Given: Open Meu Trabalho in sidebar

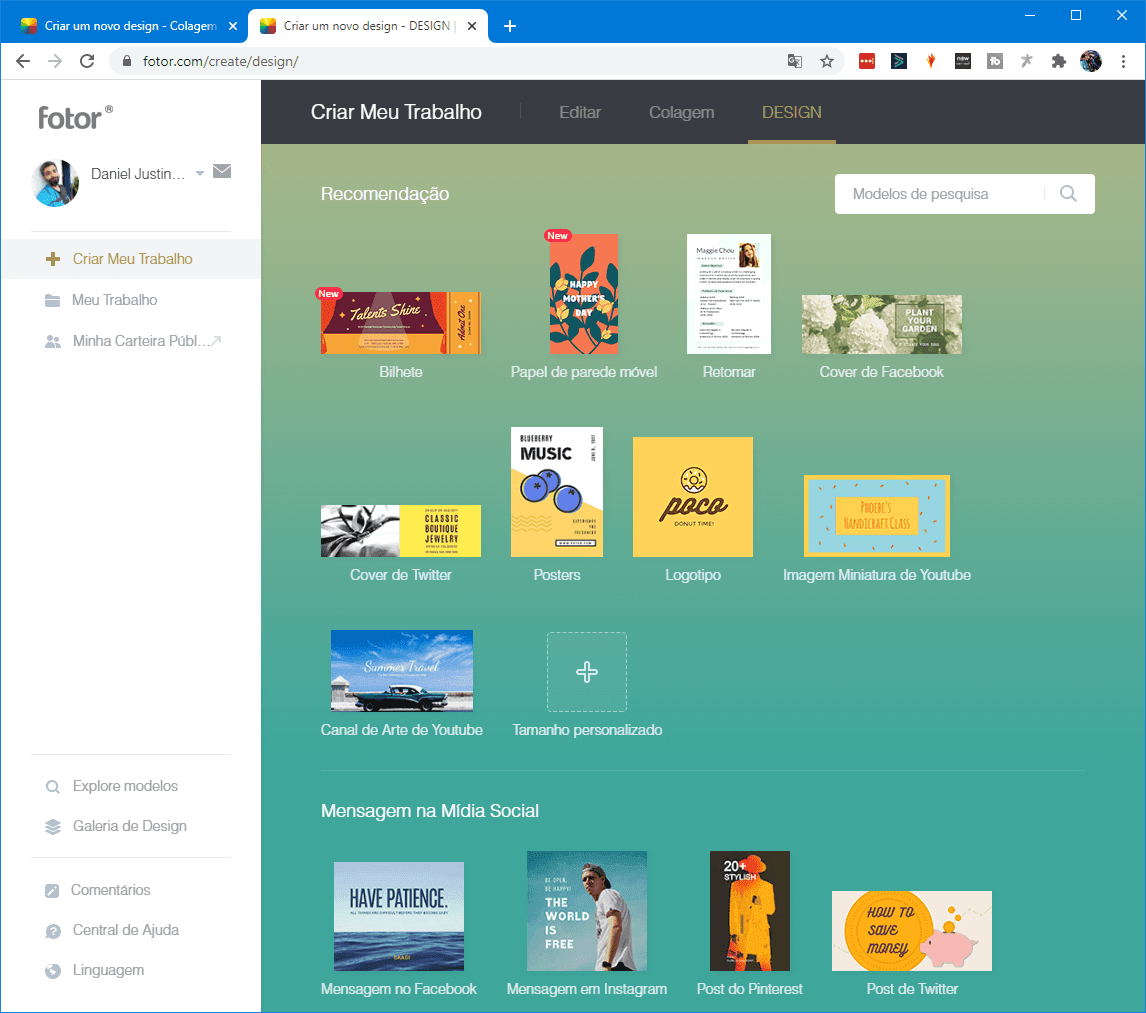Looking at the screenshot, I should coord(114,300).
